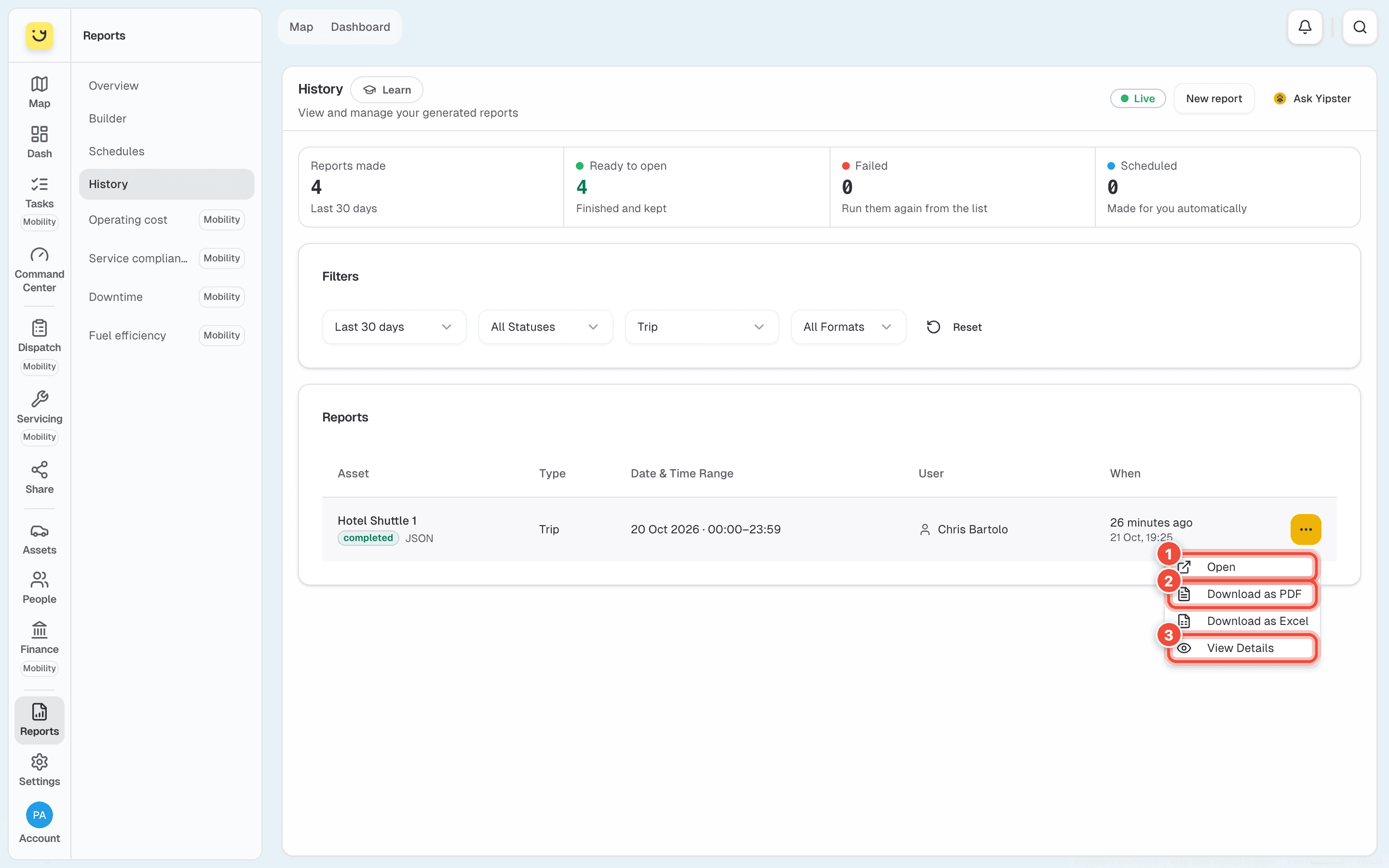Switch to the Dashboard top tab
This screenshot has width=1389, height=868.
360,27
